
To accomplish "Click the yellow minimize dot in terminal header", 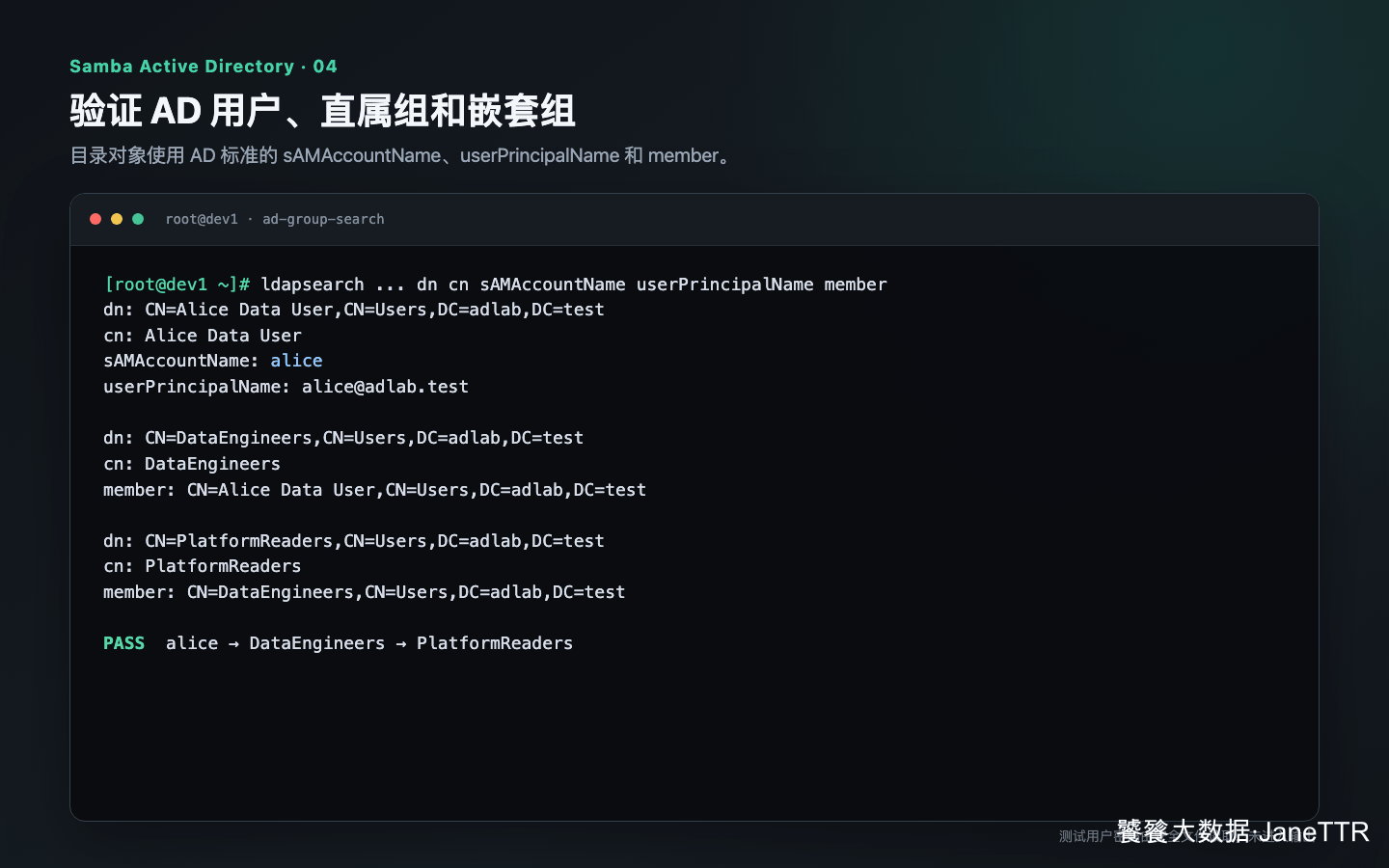I will [117, 219].
